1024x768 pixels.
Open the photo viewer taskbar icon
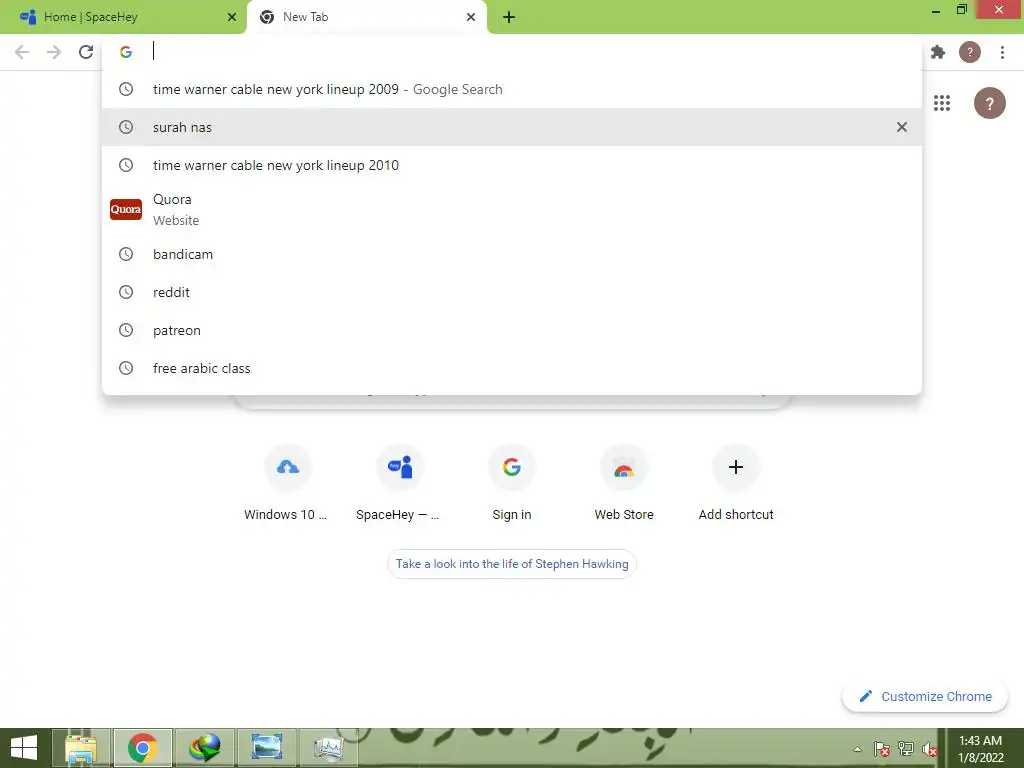(x=266, y=748)
